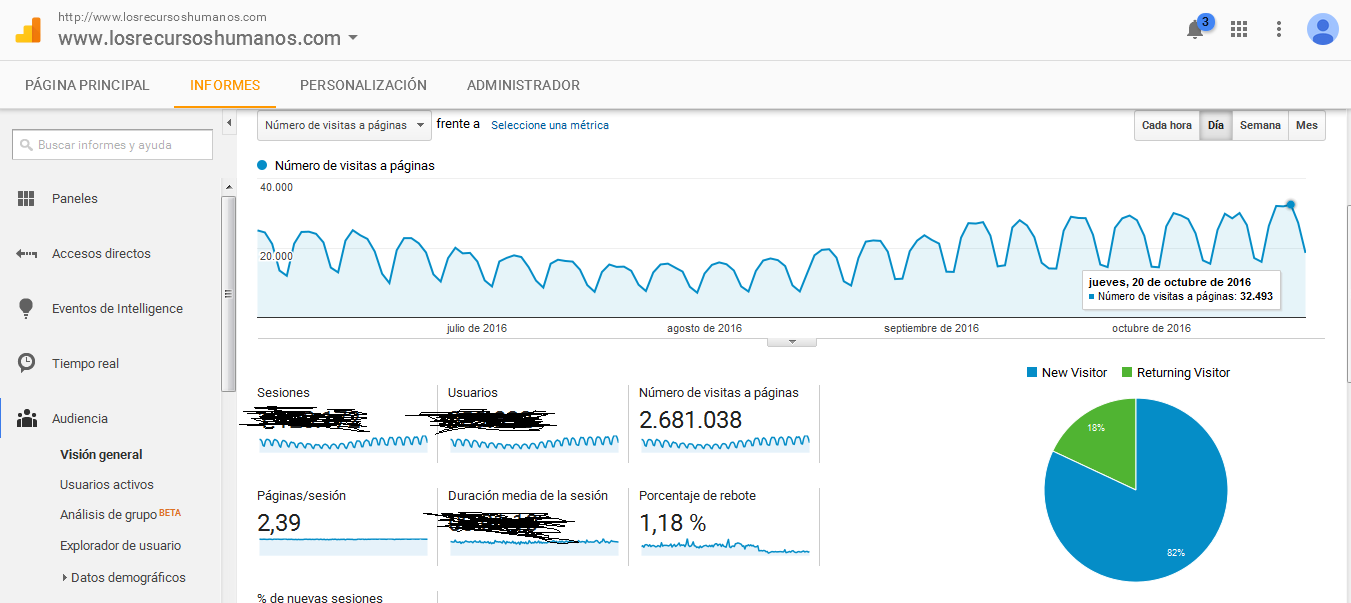Open Tiempo real in the sidebar

pyautogui.click(x=85, y=363)
